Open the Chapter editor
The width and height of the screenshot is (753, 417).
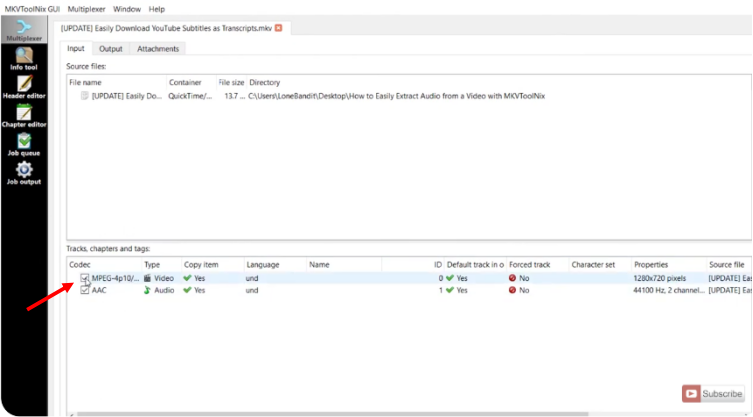pyautogui.click(x=24, y=117)
